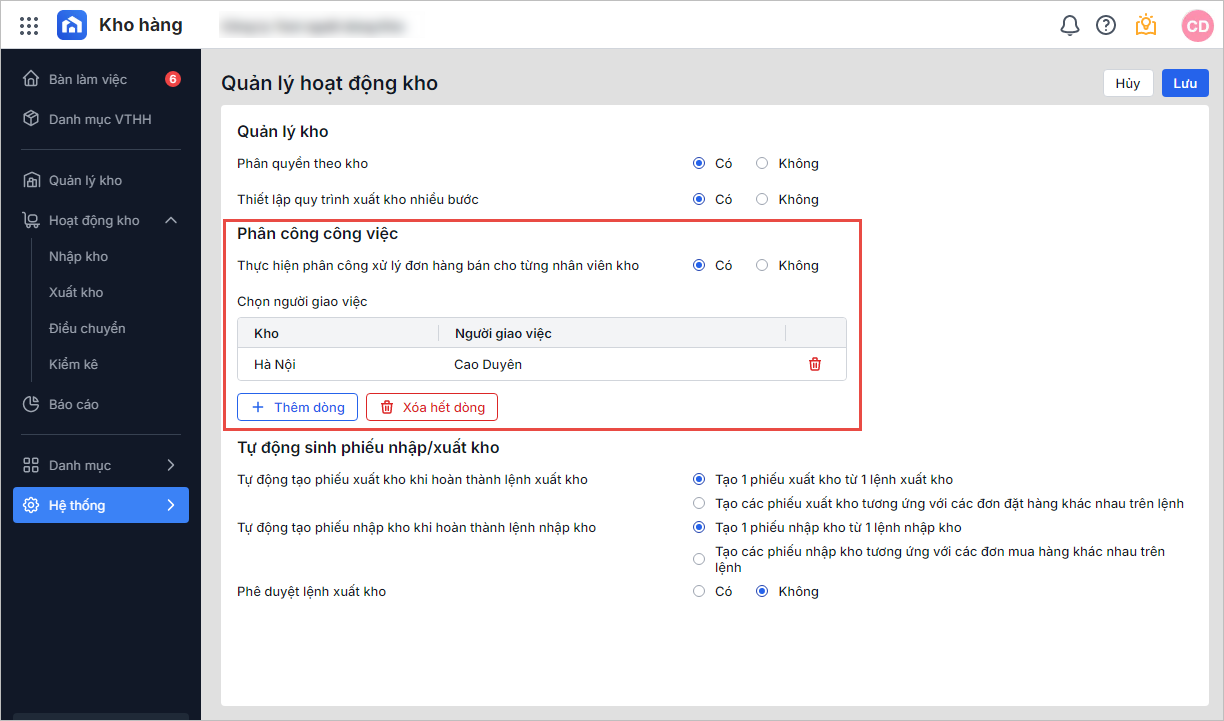Click the Danh mục VTHH box icon
This screenshot has width=1224, height=721.
click(31, 119)
